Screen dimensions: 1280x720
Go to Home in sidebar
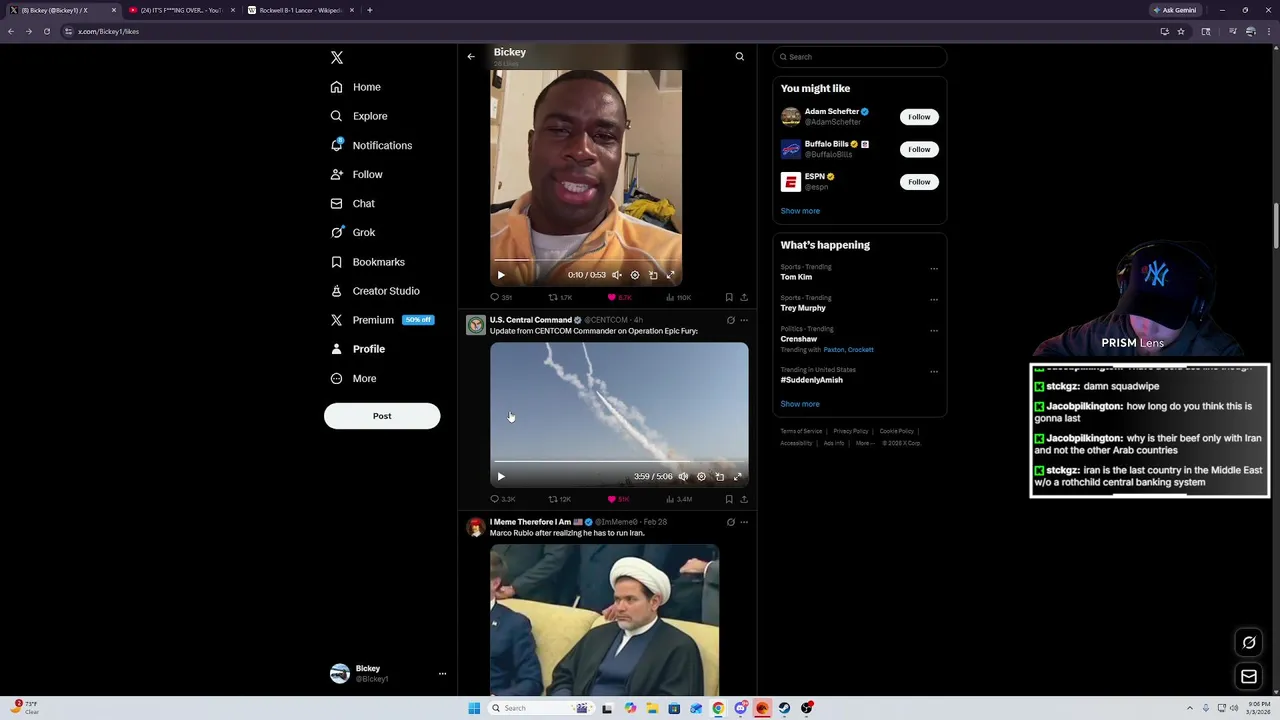[x=356, y=87]
